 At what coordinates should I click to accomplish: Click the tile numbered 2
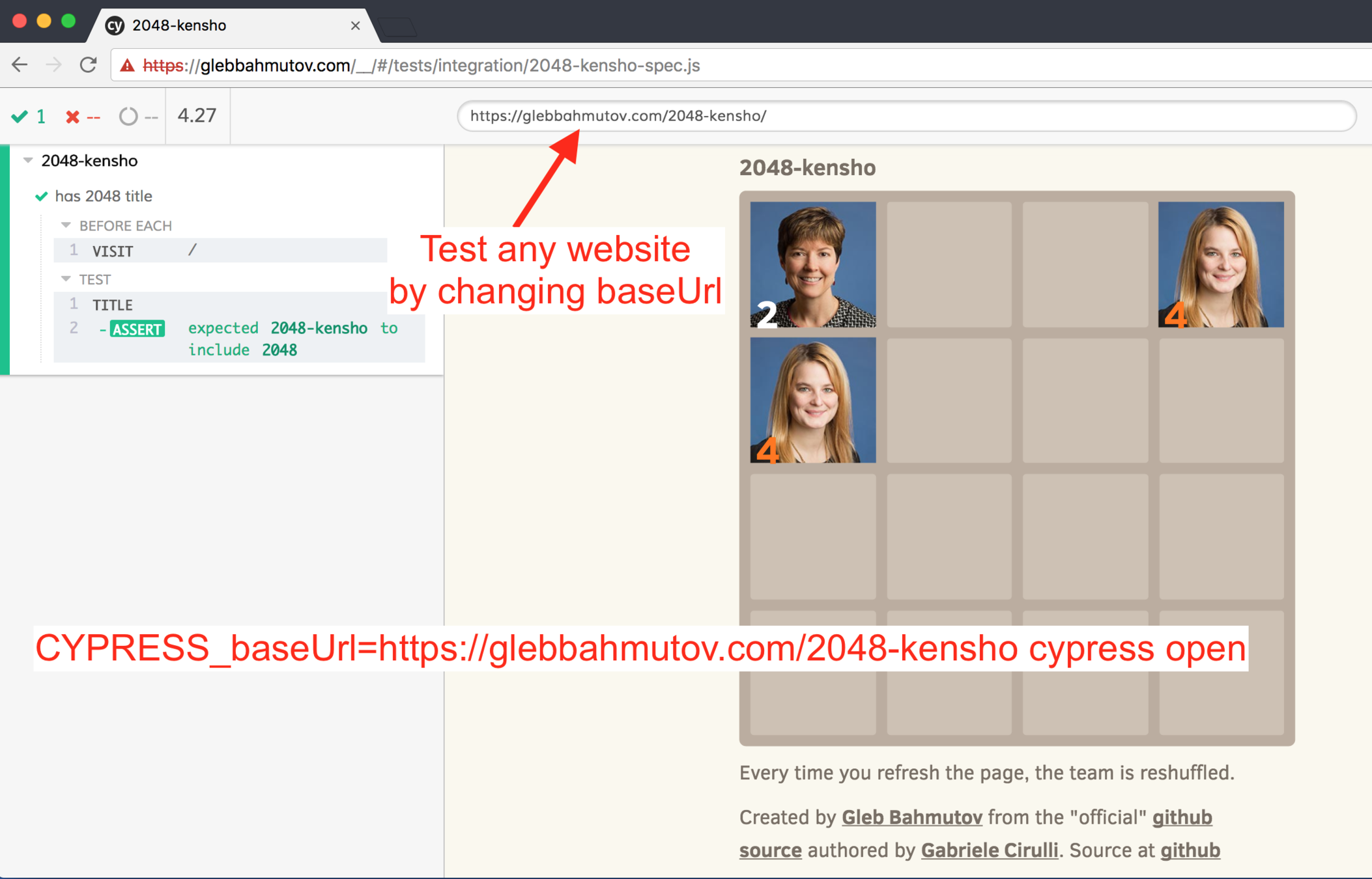[x=812, y=264]
